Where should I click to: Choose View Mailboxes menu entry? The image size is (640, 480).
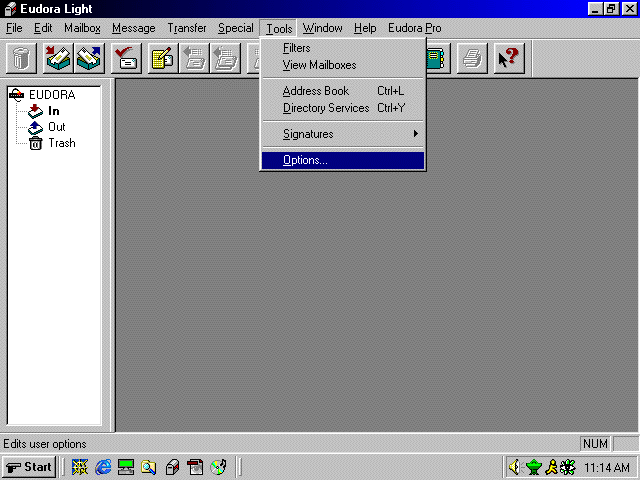tap(342, 65)
